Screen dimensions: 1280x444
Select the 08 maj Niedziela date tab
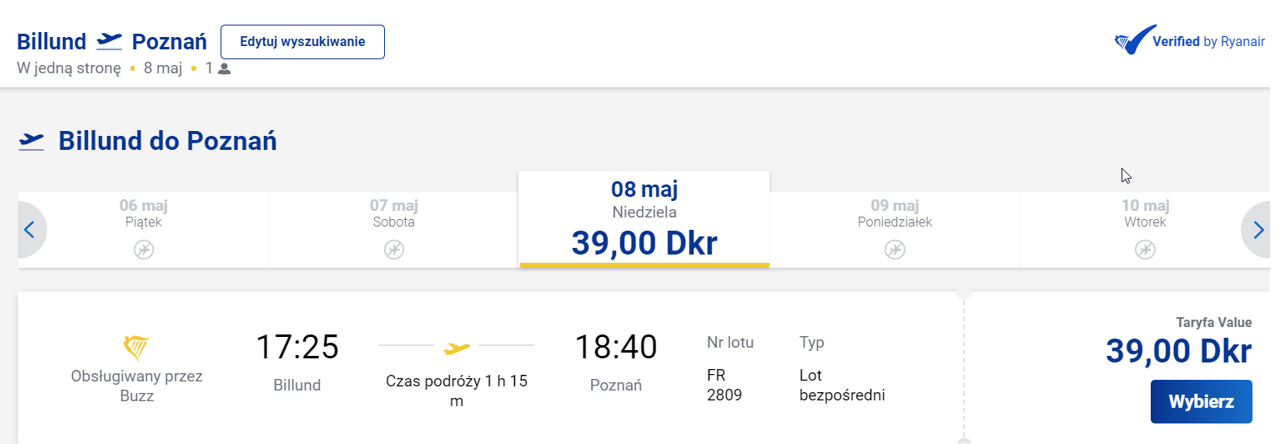coord(644,219)
